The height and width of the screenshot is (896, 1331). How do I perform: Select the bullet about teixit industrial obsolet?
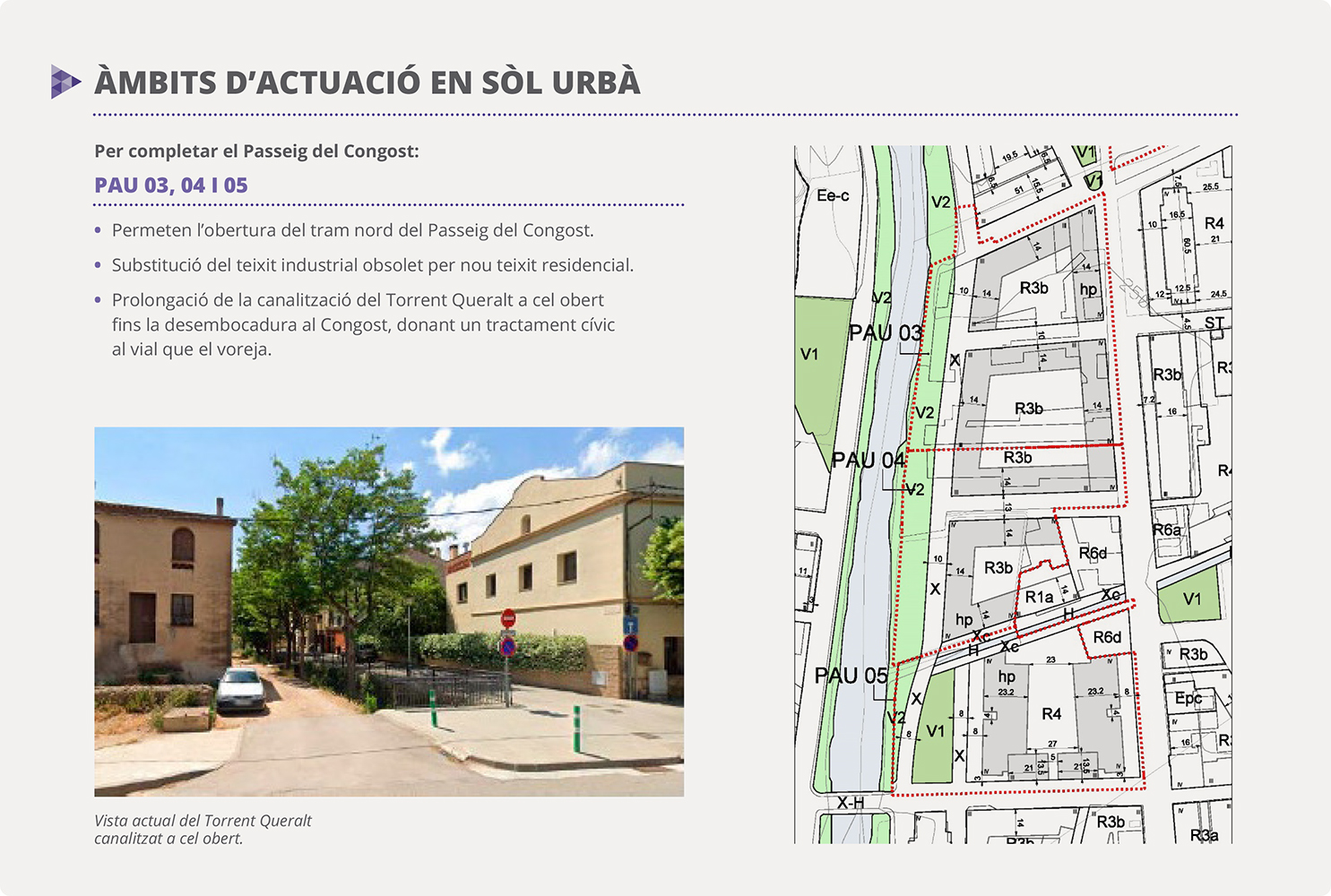coord(372,265)
